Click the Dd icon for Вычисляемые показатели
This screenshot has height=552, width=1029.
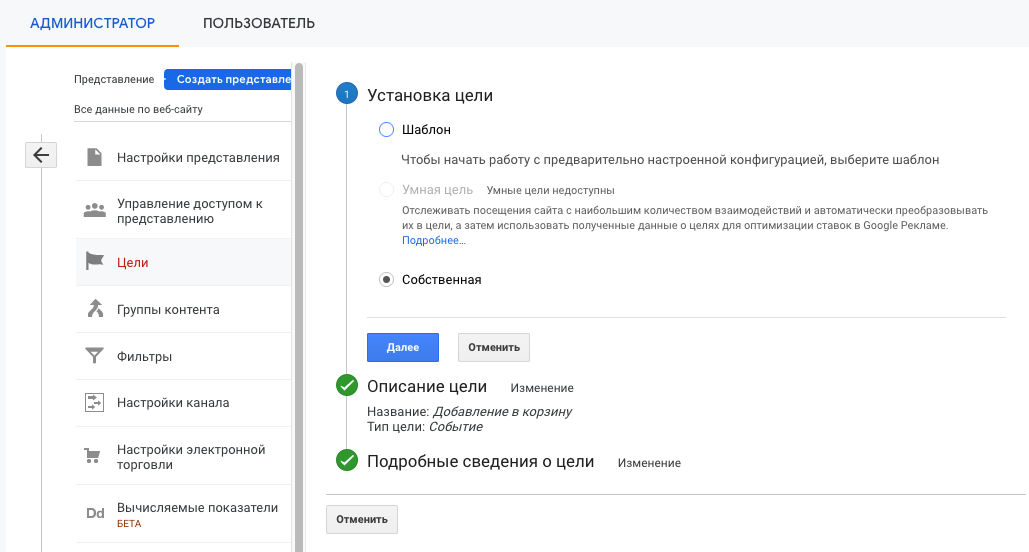tap(95, 513)
